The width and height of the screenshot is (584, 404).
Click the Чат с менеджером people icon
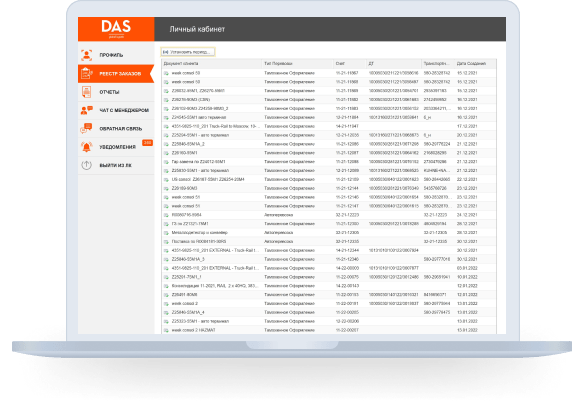coord(86,110)
